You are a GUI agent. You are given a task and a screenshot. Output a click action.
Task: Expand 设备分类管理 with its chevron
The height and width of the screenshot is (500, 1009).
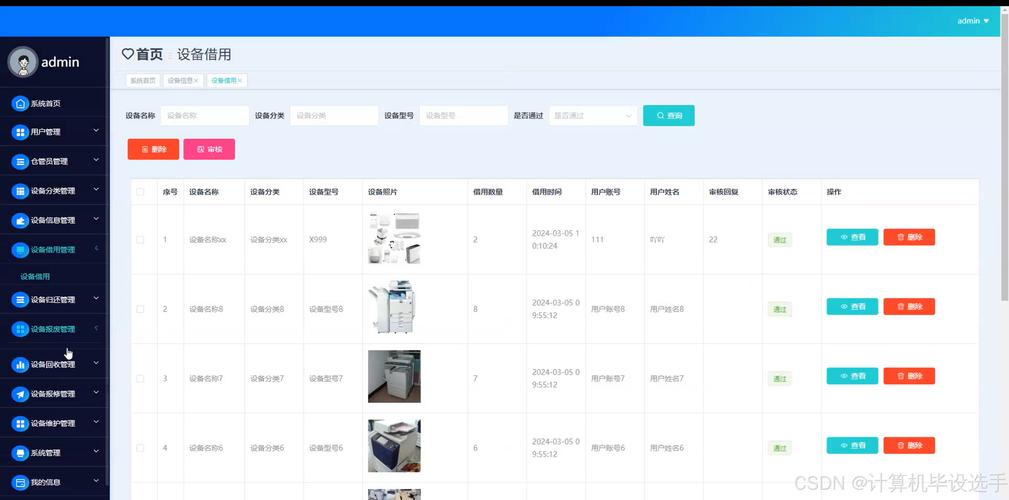[x=97, y=190]
